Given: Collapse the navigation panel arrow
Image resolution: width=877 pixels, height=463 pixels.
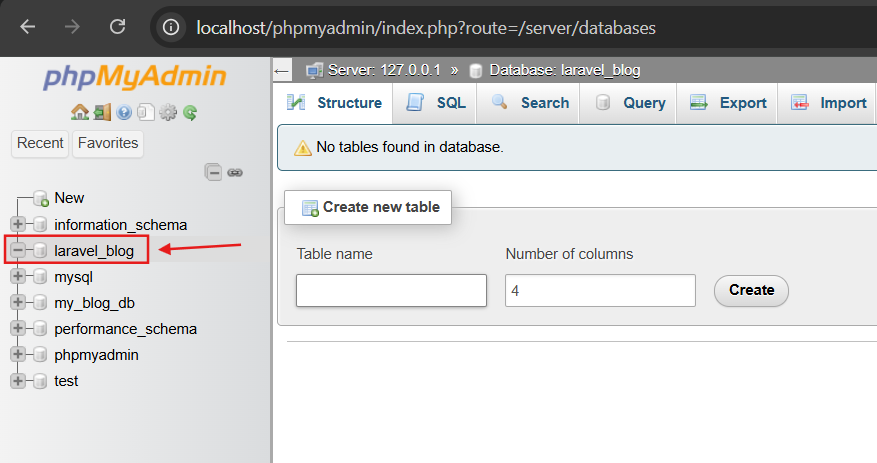Looking at the screenshot, I should pos(282,71).
